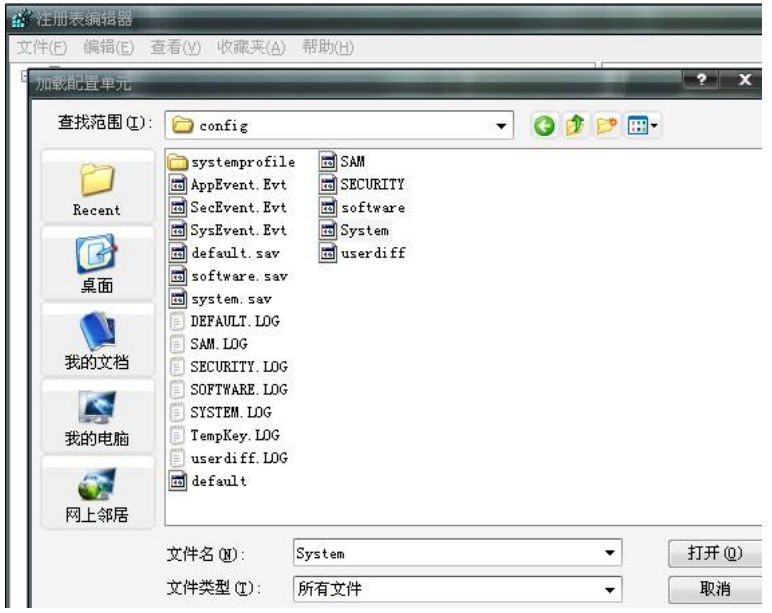
Task: Select 我的电脑 in the places bar
Action: (x=97, y=417)
